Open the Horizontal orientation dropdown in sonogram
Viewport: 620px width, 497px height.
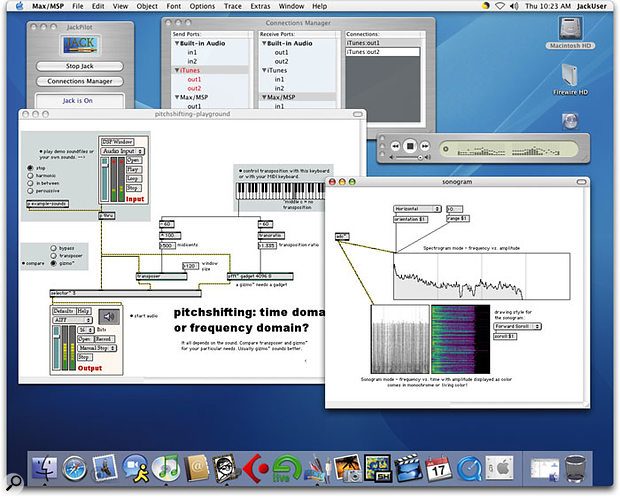pyautogui.click(x=417, y=209)
